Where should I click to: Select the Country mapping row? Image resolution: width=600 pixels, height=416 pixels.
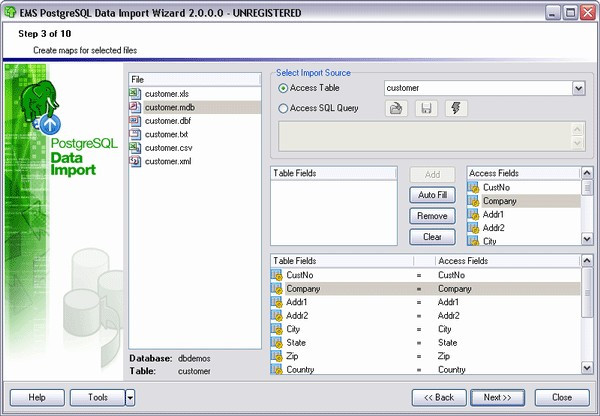click(x=426, y=370)
